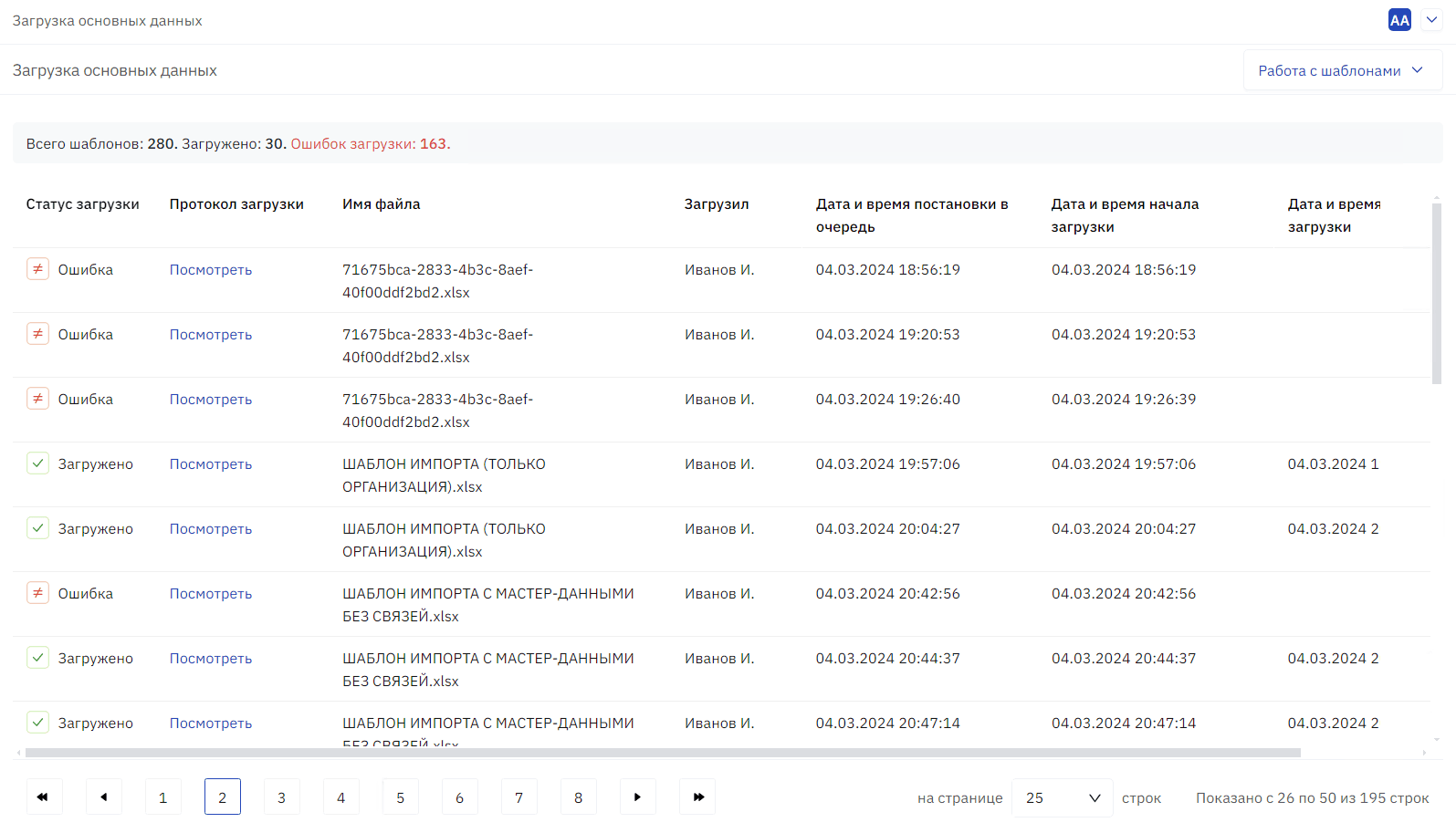Go to the next page arrow

pyautogui.click(x=638, y=797)
